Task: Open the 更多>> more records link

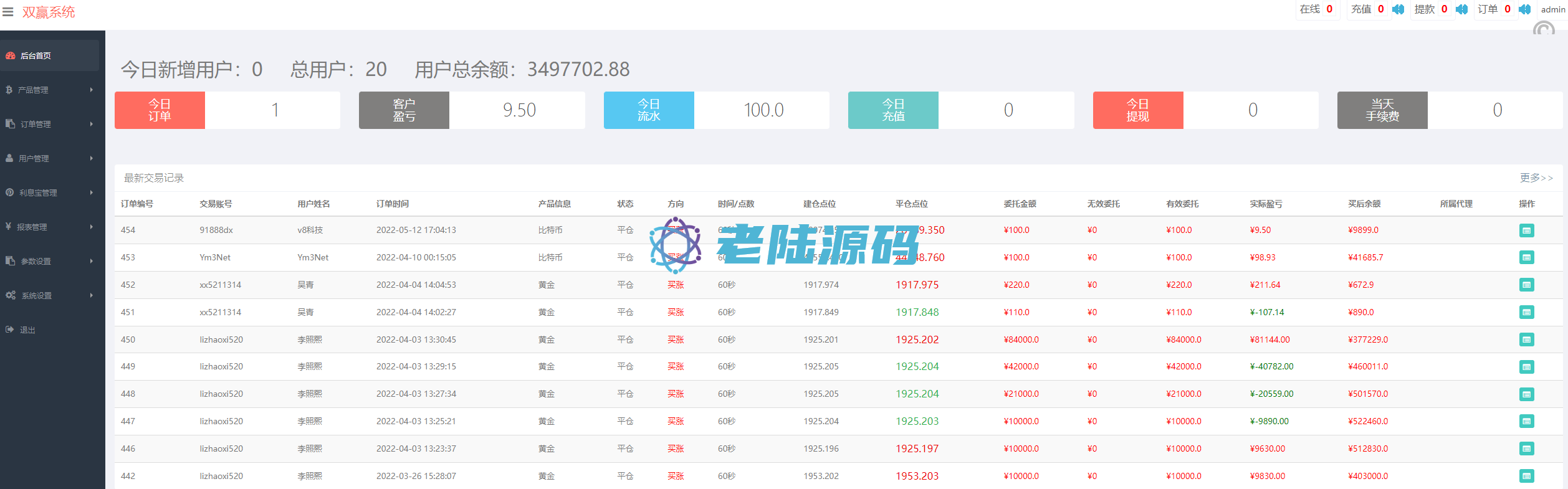Action: (x=1536, y=178)
